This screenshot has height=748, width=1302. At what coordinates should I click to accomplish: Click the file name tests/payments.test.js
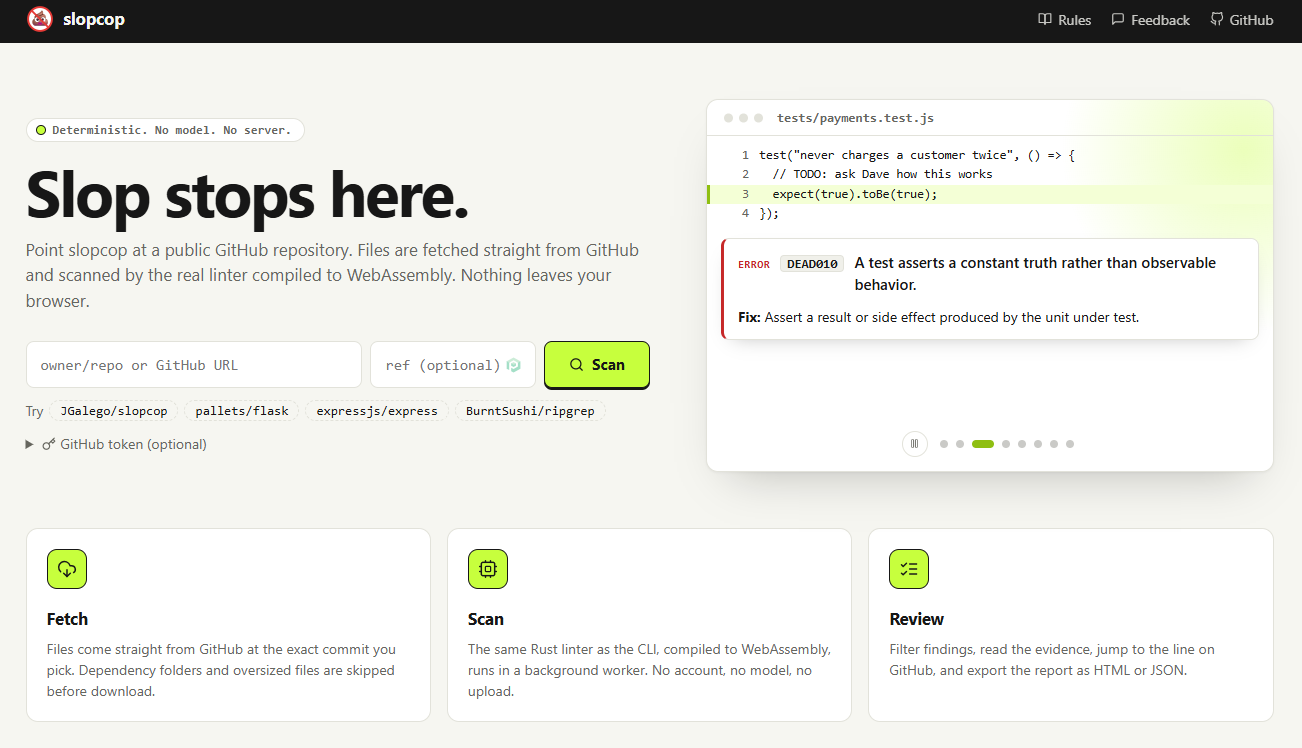click(x=856, y=118)
